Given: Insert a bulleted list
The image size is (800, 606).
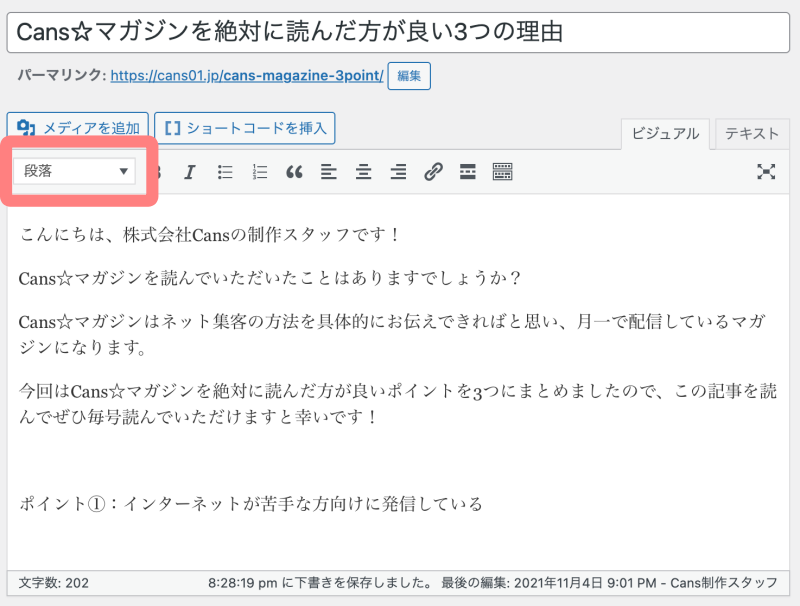Looking at the screenshot, I should pos(225,172).
